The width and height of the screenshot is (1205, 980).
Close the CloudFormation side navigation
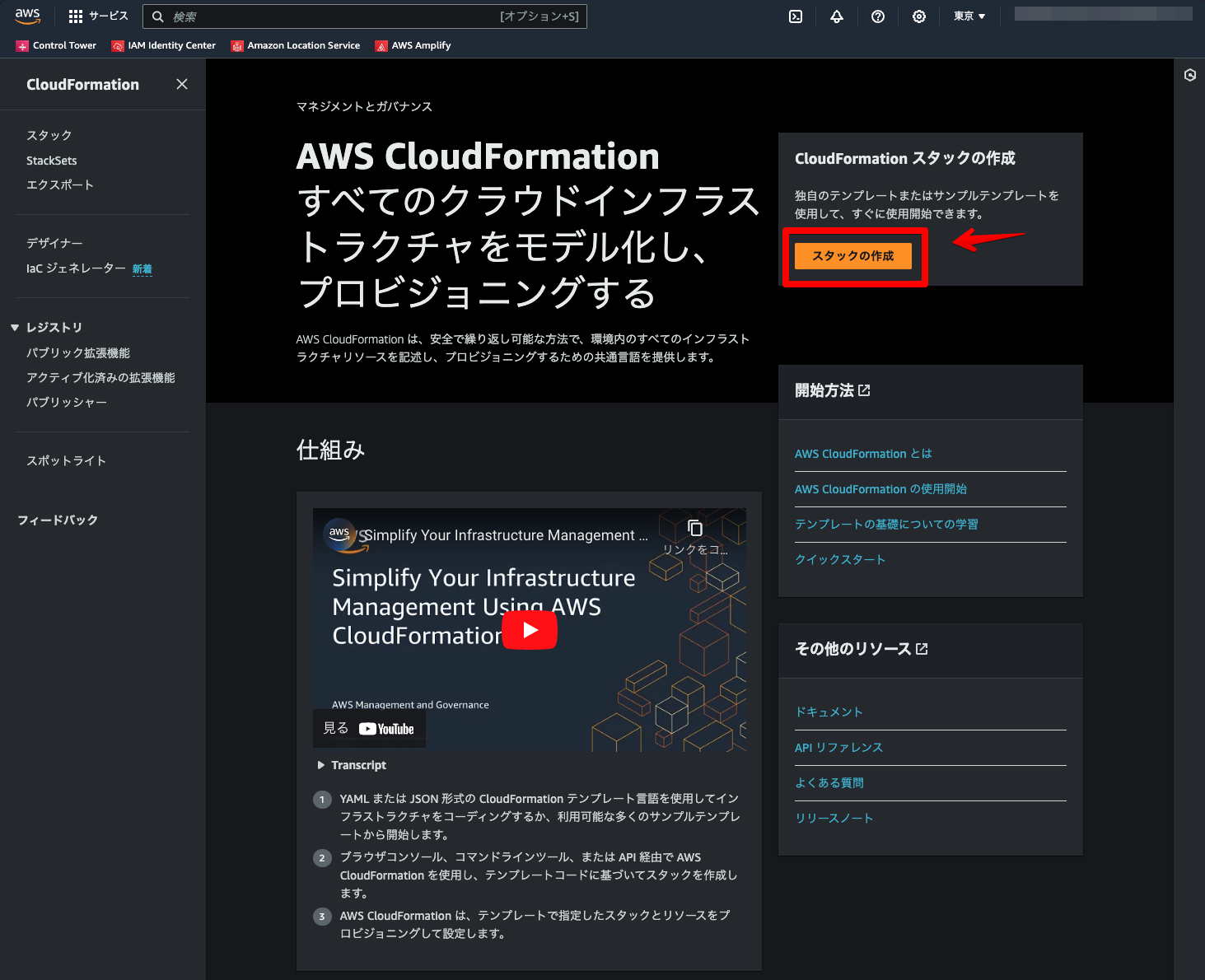click(182, 84)
